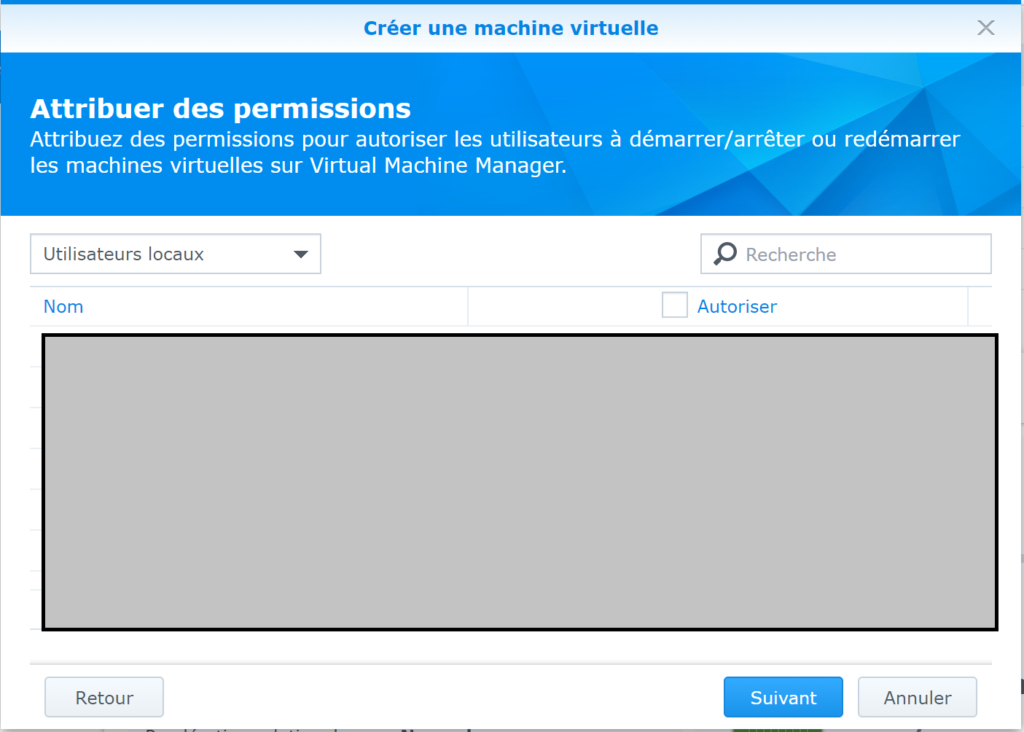
Task: Go back with the Retour button
Action: pyautogui.click(x=104, y=698)
